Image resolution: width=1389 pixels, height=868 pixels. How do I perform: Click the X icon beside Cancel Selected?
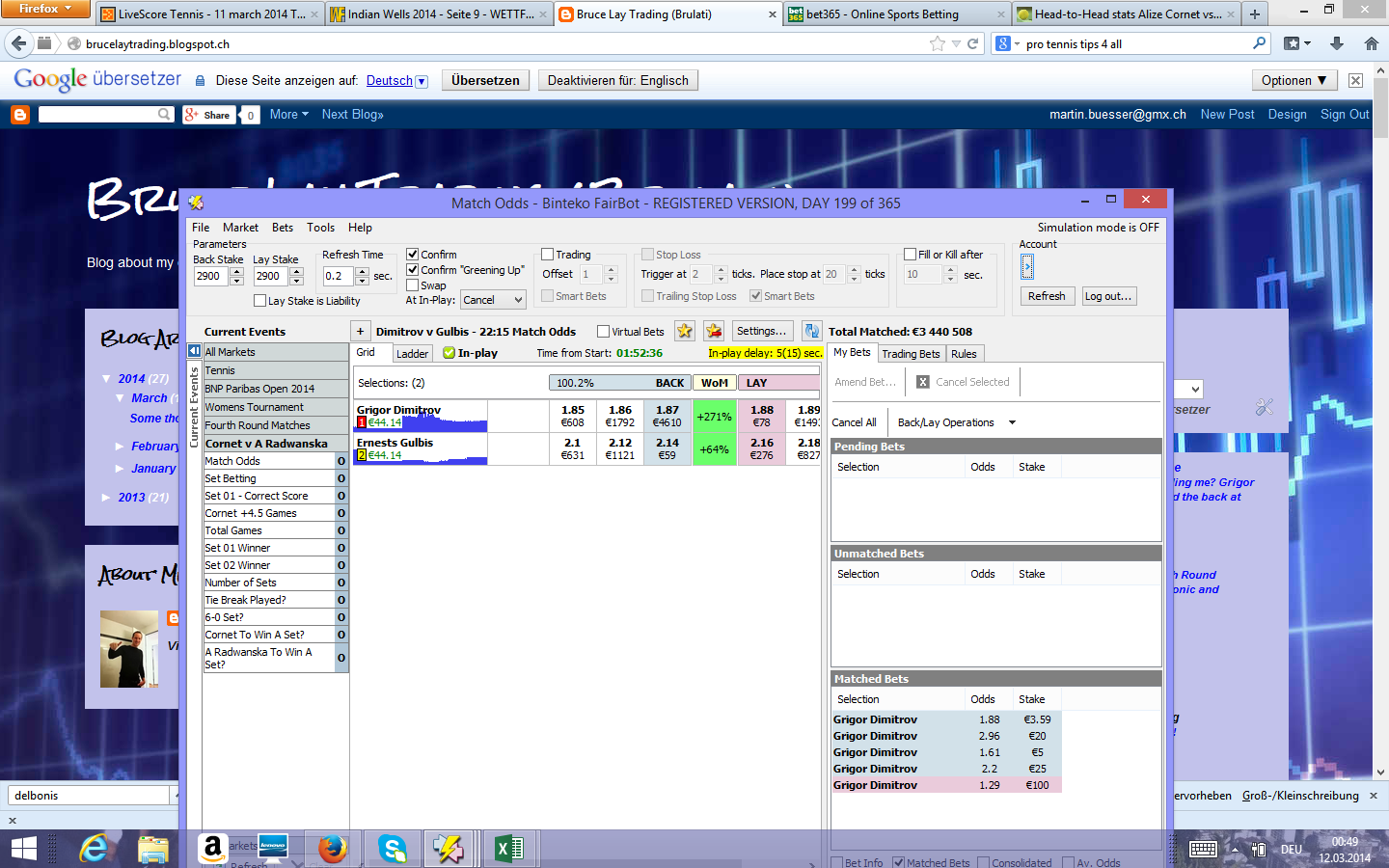[923, 382]
